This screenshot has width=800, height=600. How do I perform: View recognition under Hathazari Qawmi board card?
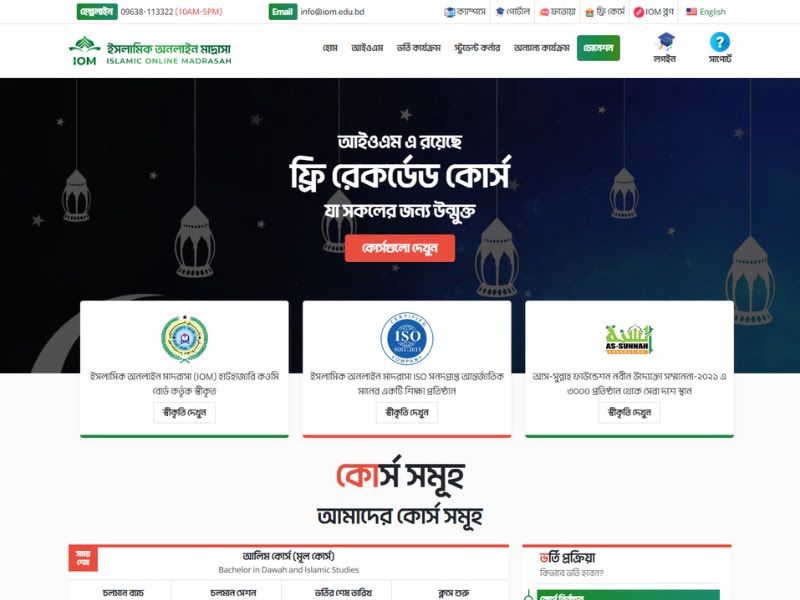[x=184, y=412]
